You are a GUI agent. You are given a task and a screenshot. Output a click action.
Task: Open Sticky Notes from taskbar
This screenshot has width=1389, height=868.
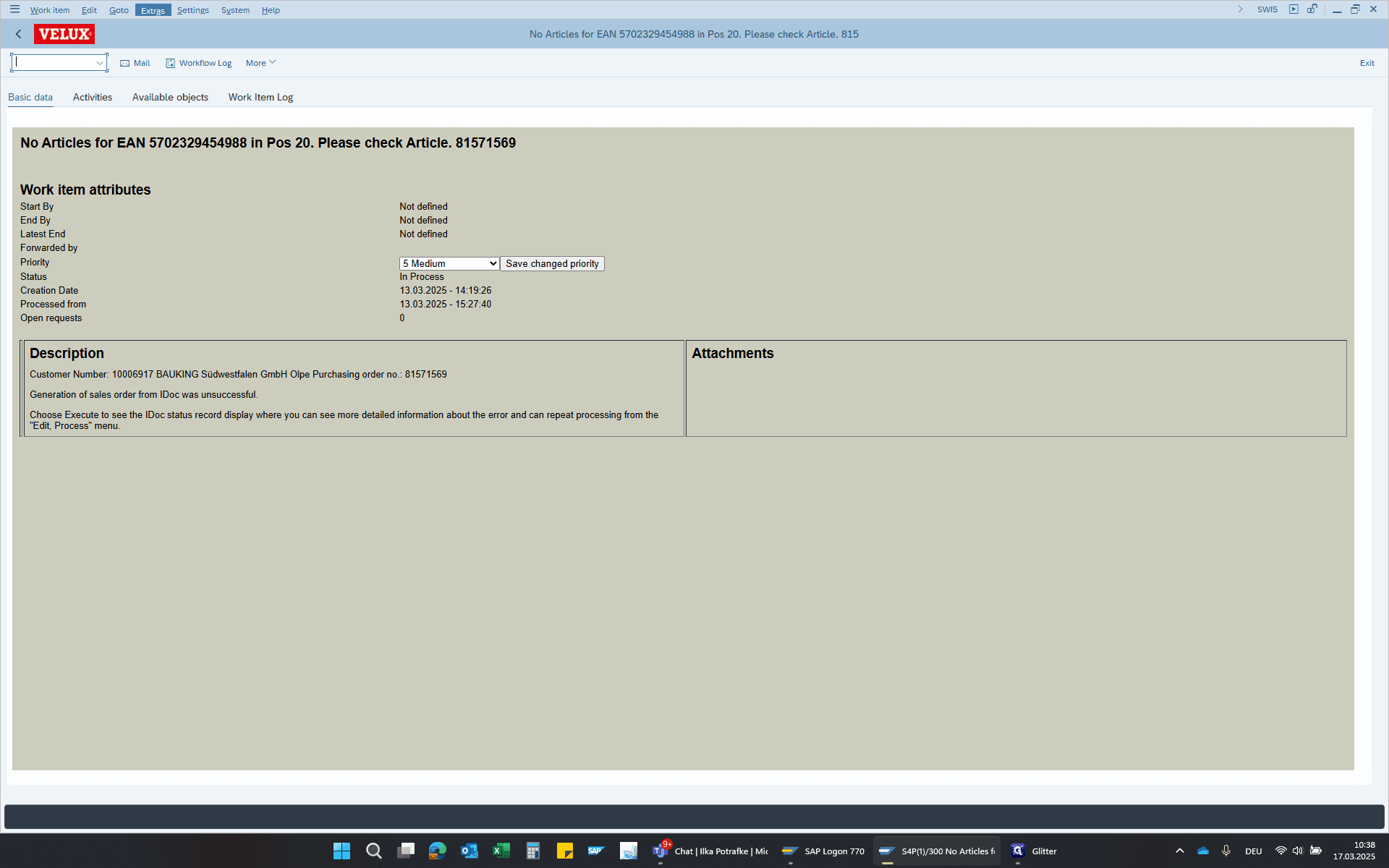tap(564, 851)
